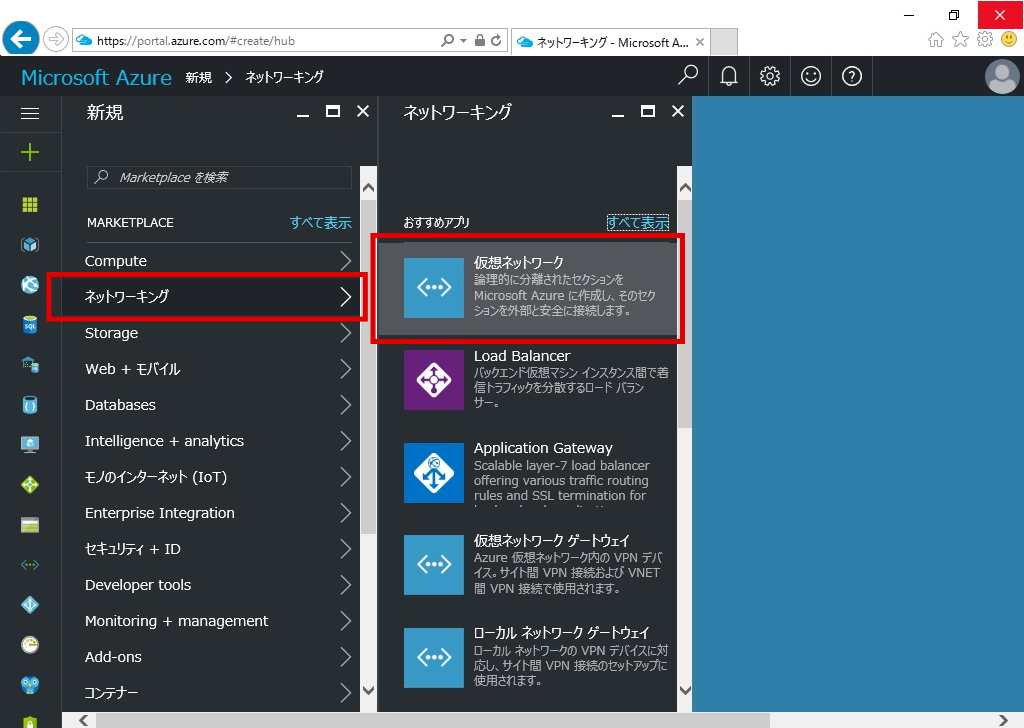Click すべて表示 link next to MARKETPLACE
Image resolution: width=1024 pixels, height=728 pixels.
tap(321, 223)
